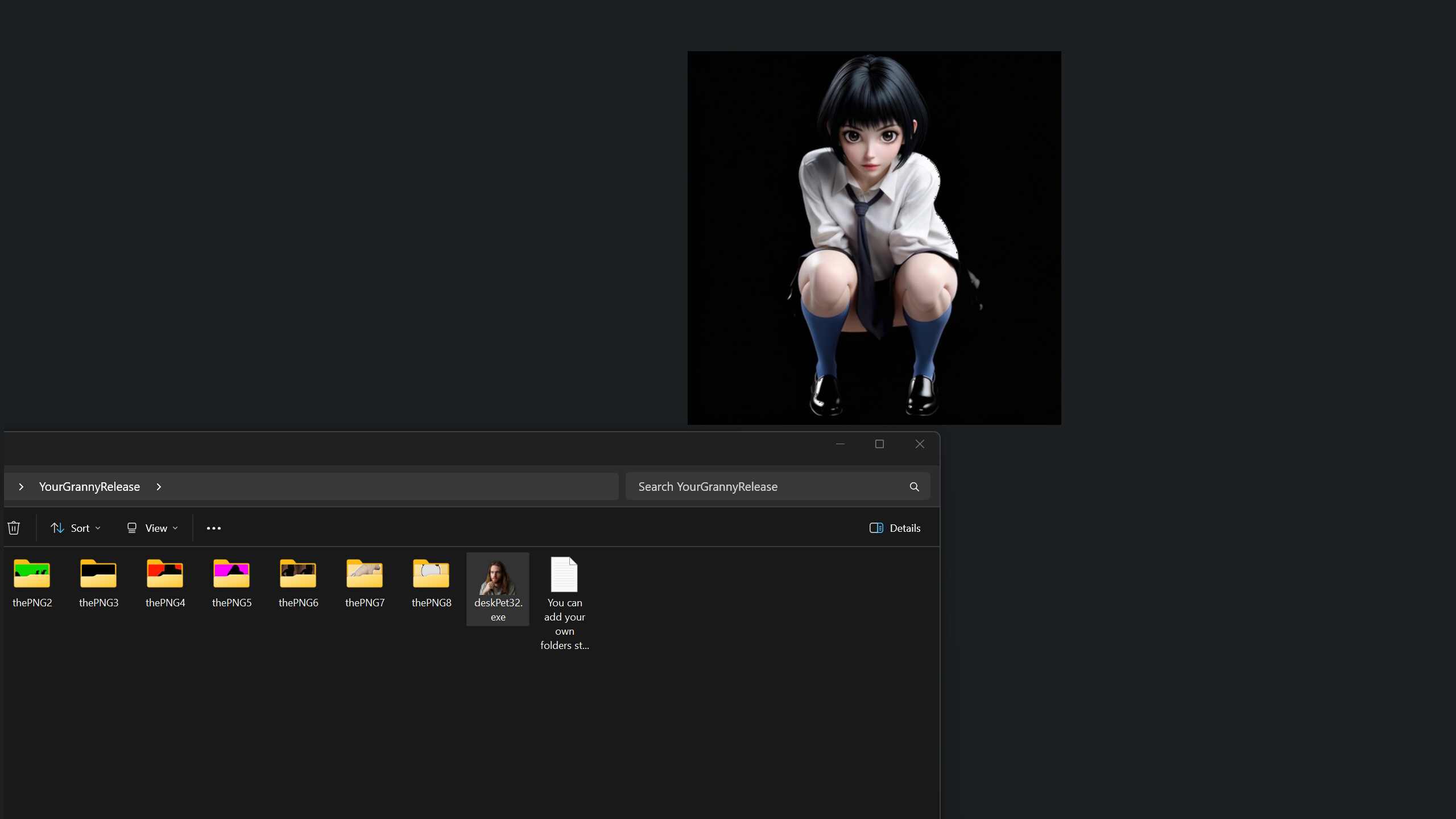Select YourGrannyRelease in the breadcrumb bar
The image size is (1456, 819).
pyautogui.click(x=89, y=486)
